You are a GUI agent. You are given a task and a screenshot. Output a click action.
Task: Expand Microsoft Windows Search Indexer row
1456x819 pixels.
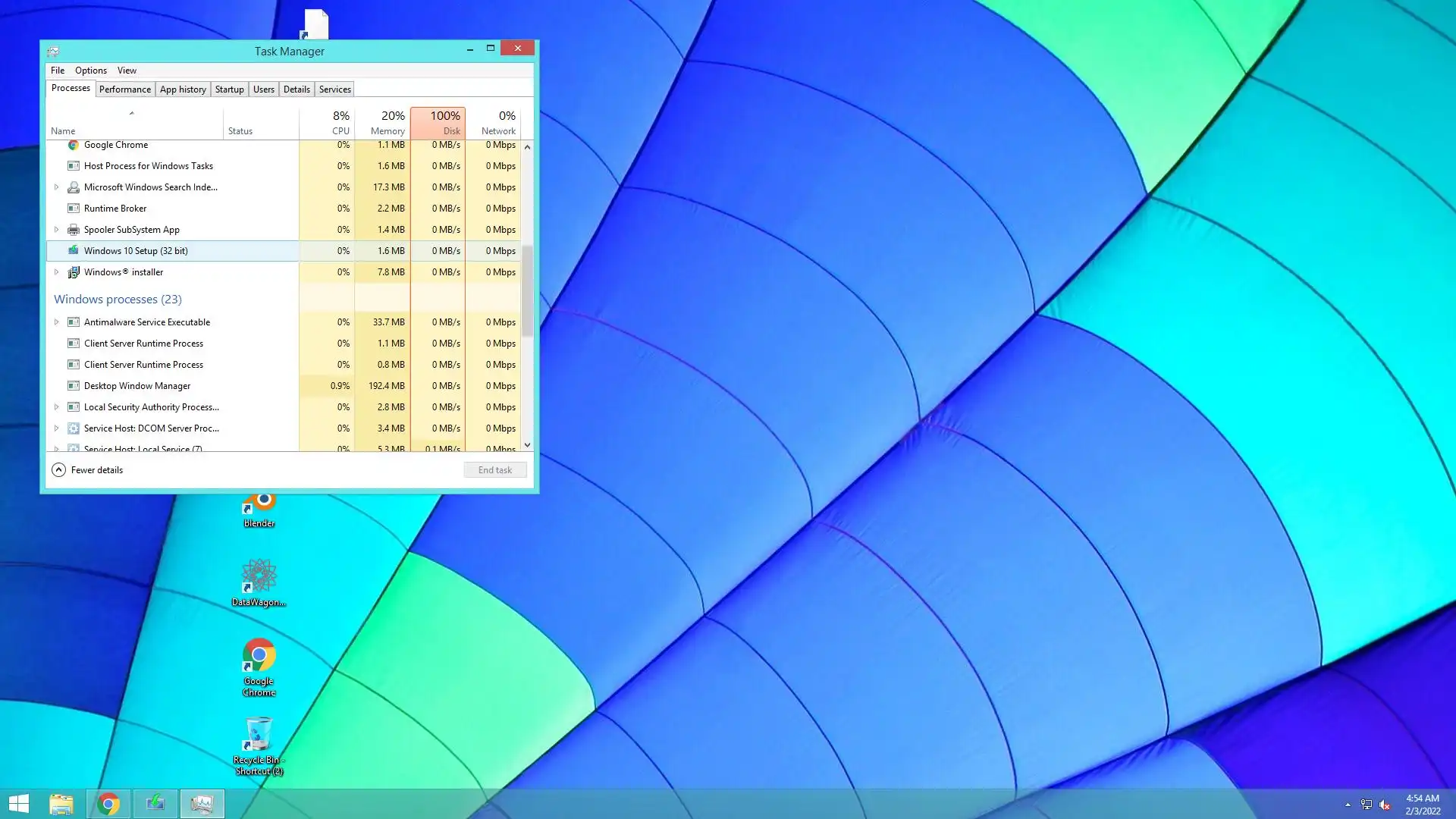56,187
